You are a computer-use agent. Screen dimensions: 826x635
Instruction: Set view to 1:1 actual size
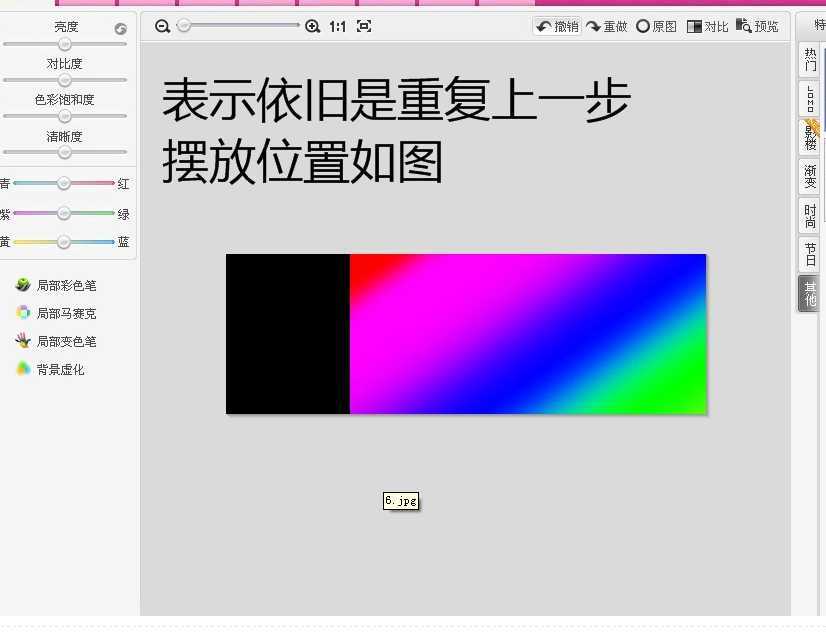337,26
